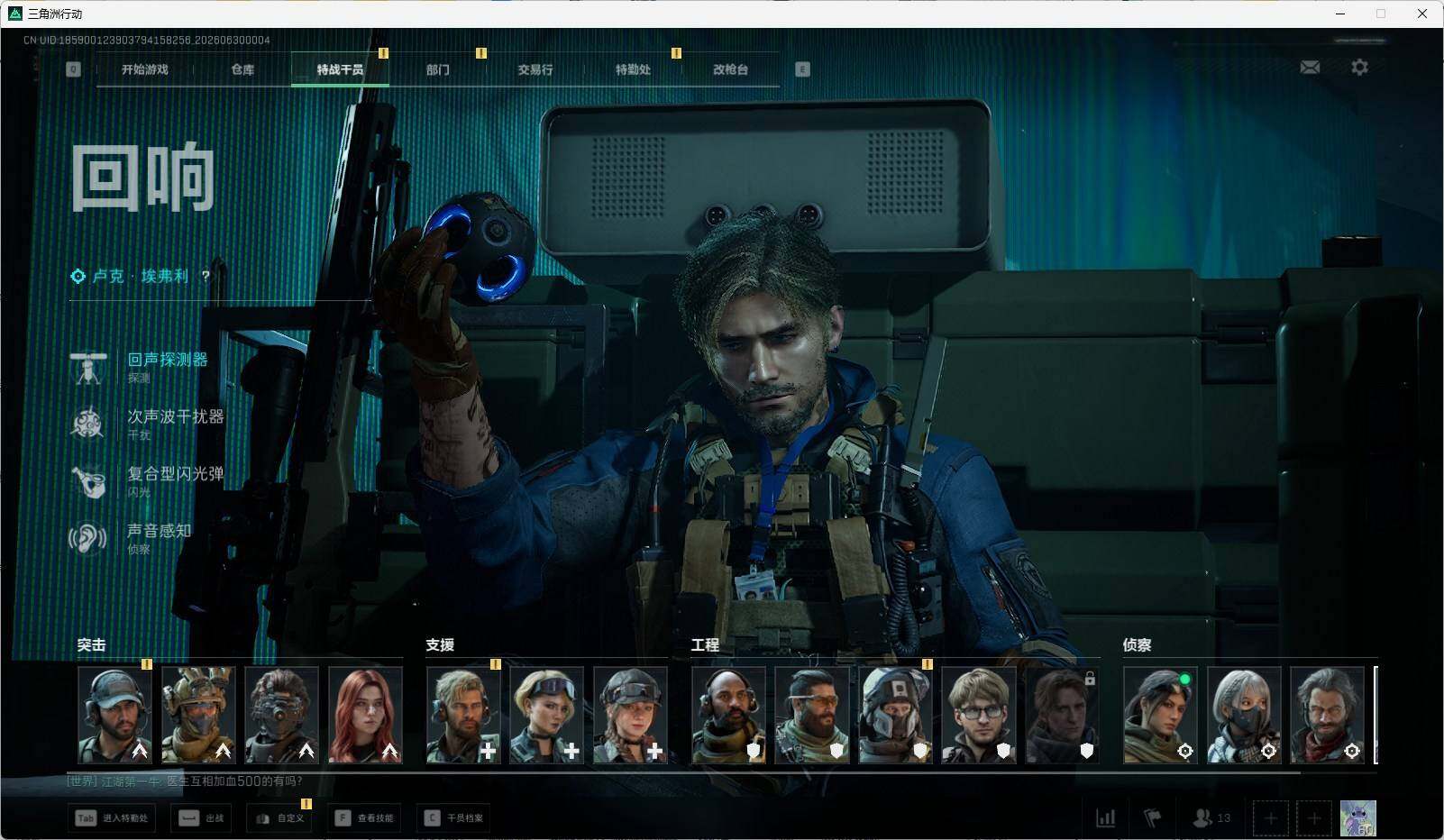The height and width of the screenshot is (840, 1444).
Task: Click the second empty squad slot plus button
Action: pyautogui.click(x=1313, y=817)
